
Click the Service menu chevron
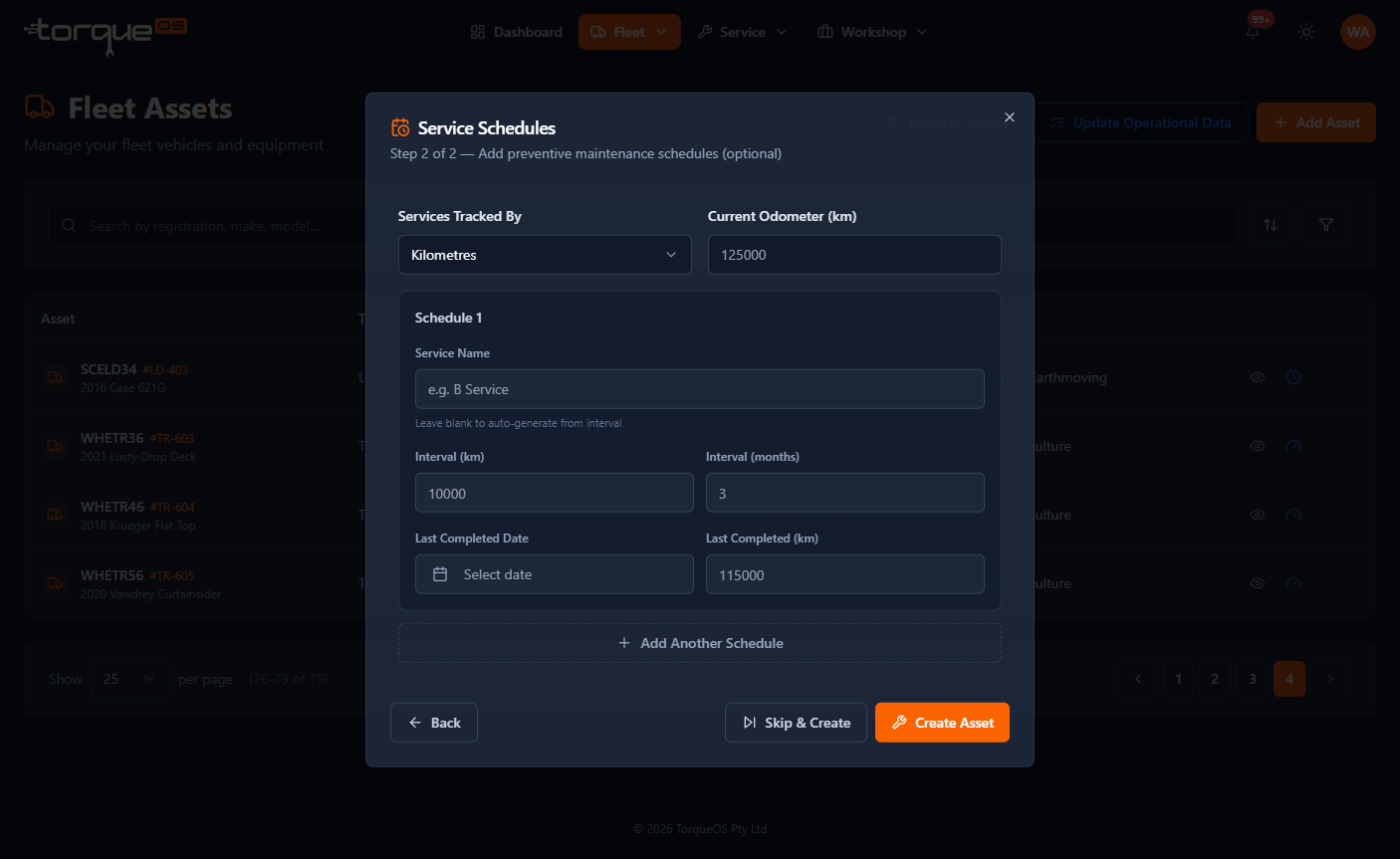782,32
